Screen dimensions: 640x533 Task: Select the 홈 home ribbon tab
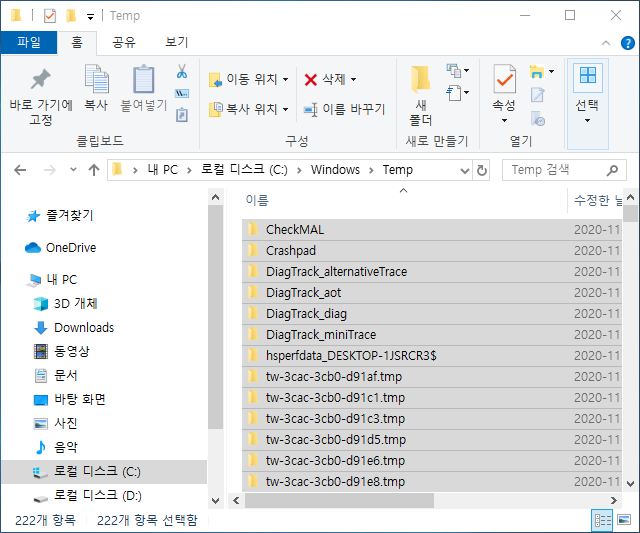(x=77, y=42)
